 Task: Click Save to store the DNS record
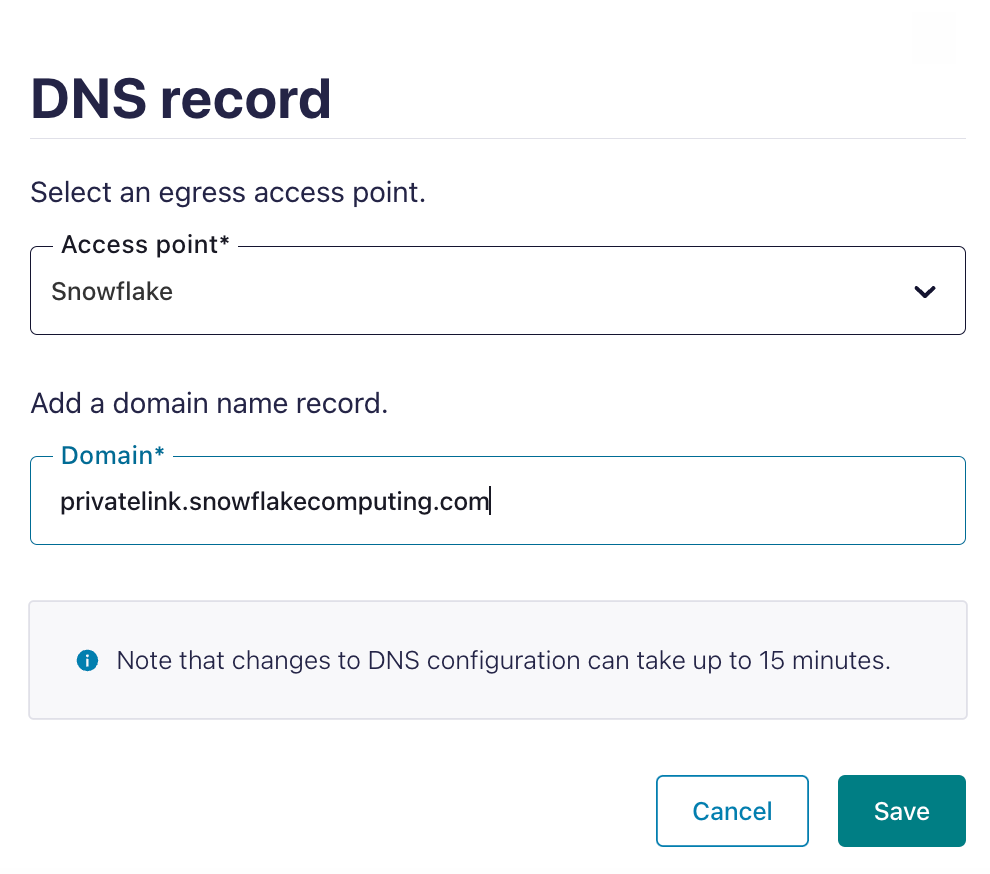(901, 811)
